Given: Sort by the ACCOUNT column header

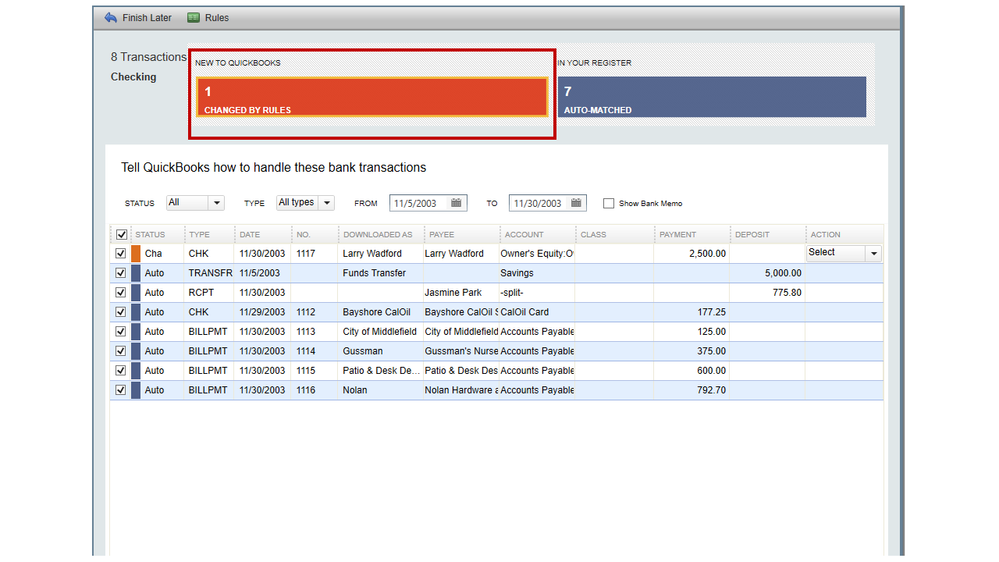Looking at the screenshot, I should point(524,234).
